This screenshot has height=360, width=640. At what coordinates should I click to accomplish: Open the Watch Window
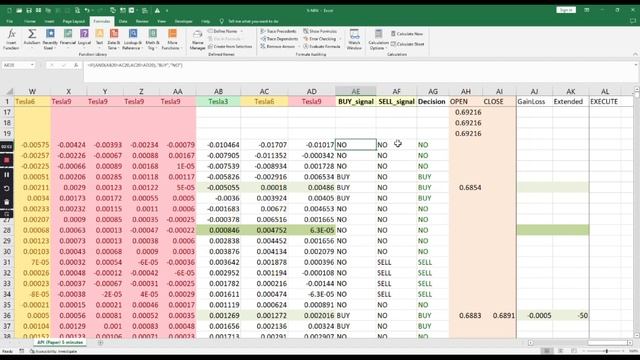(x=354, y=40)
